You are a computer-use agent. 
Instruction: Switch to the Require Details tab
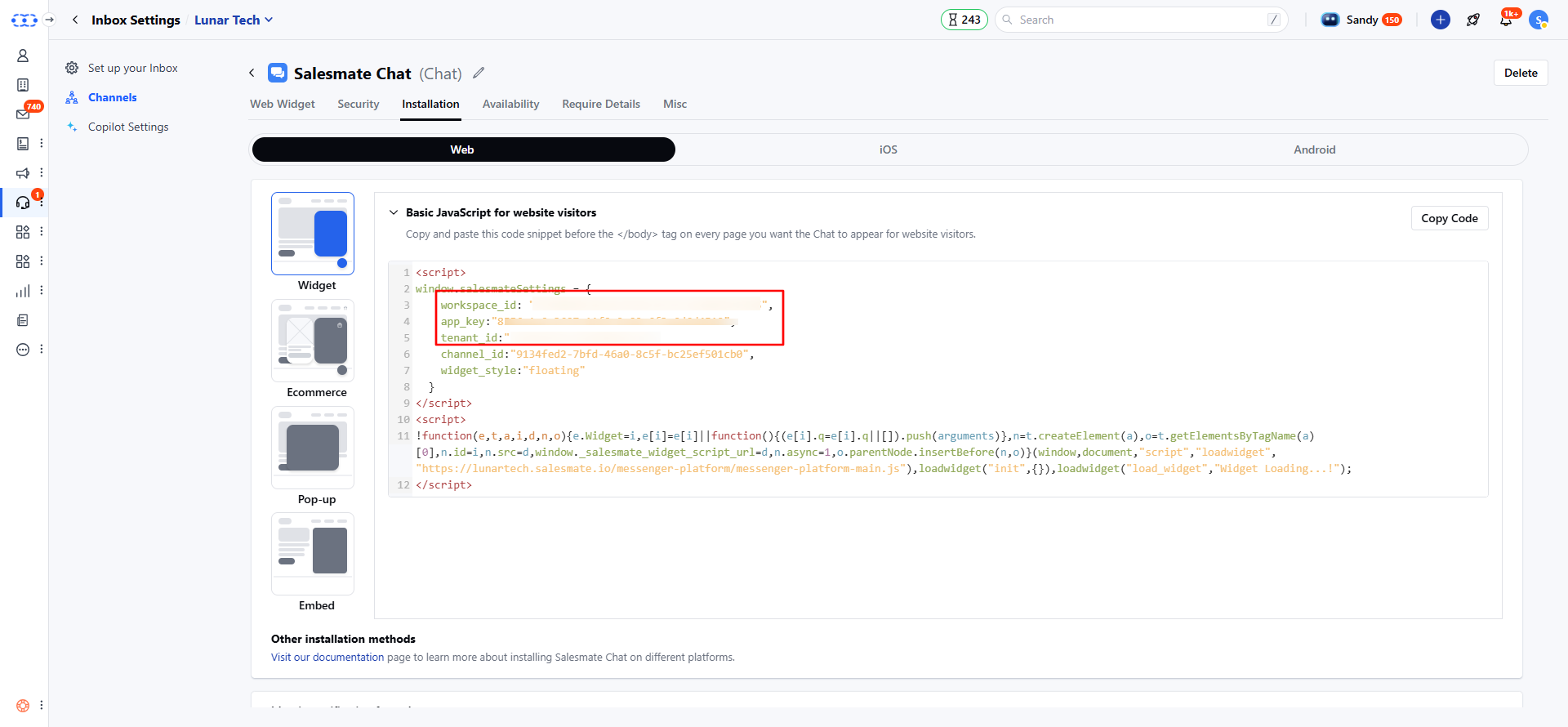[x=601, y=104]
